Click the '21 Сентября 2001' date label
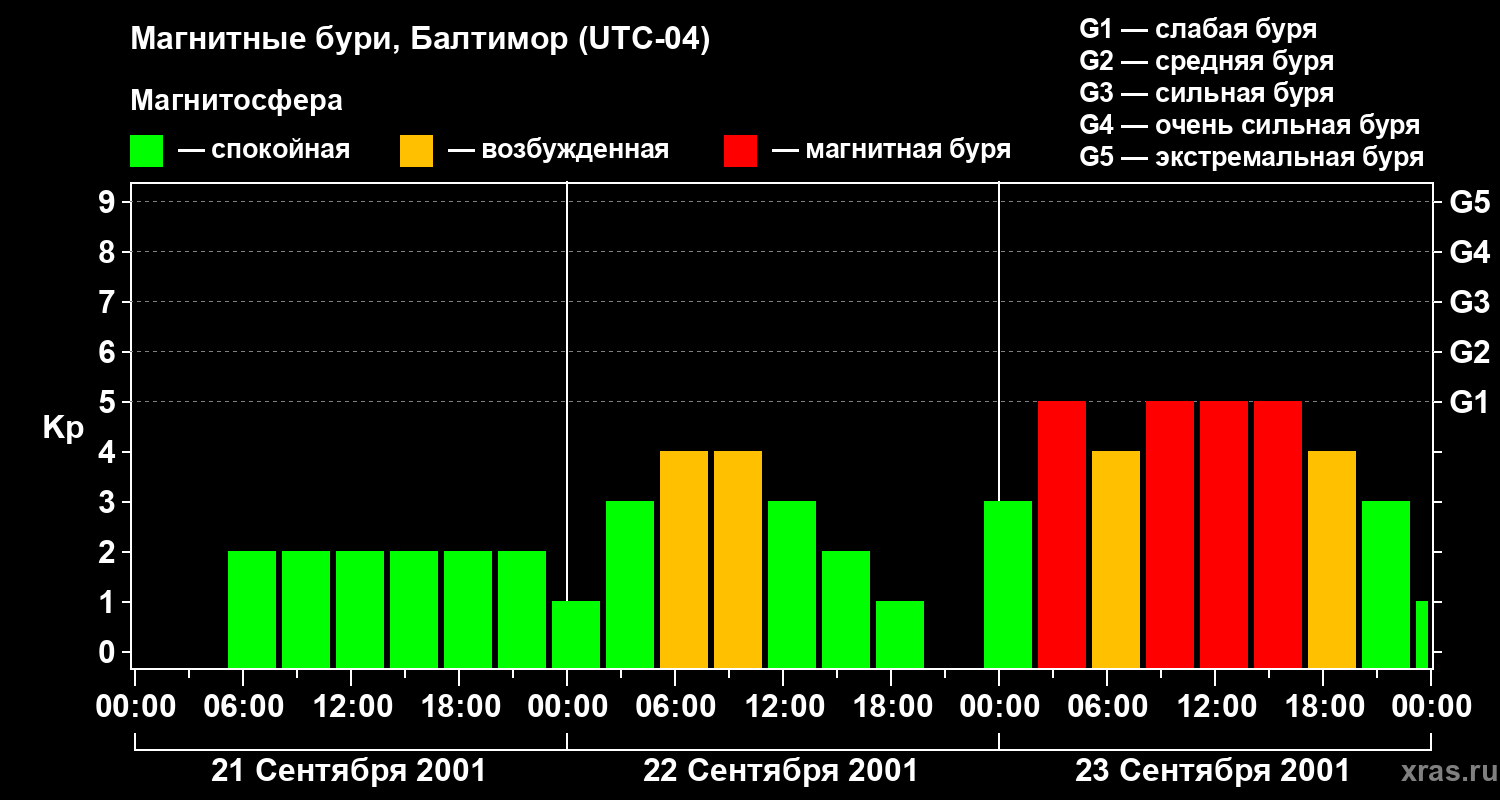This screenshot has height=800, width=1500. pyautogui.click(x=349, y=771)
